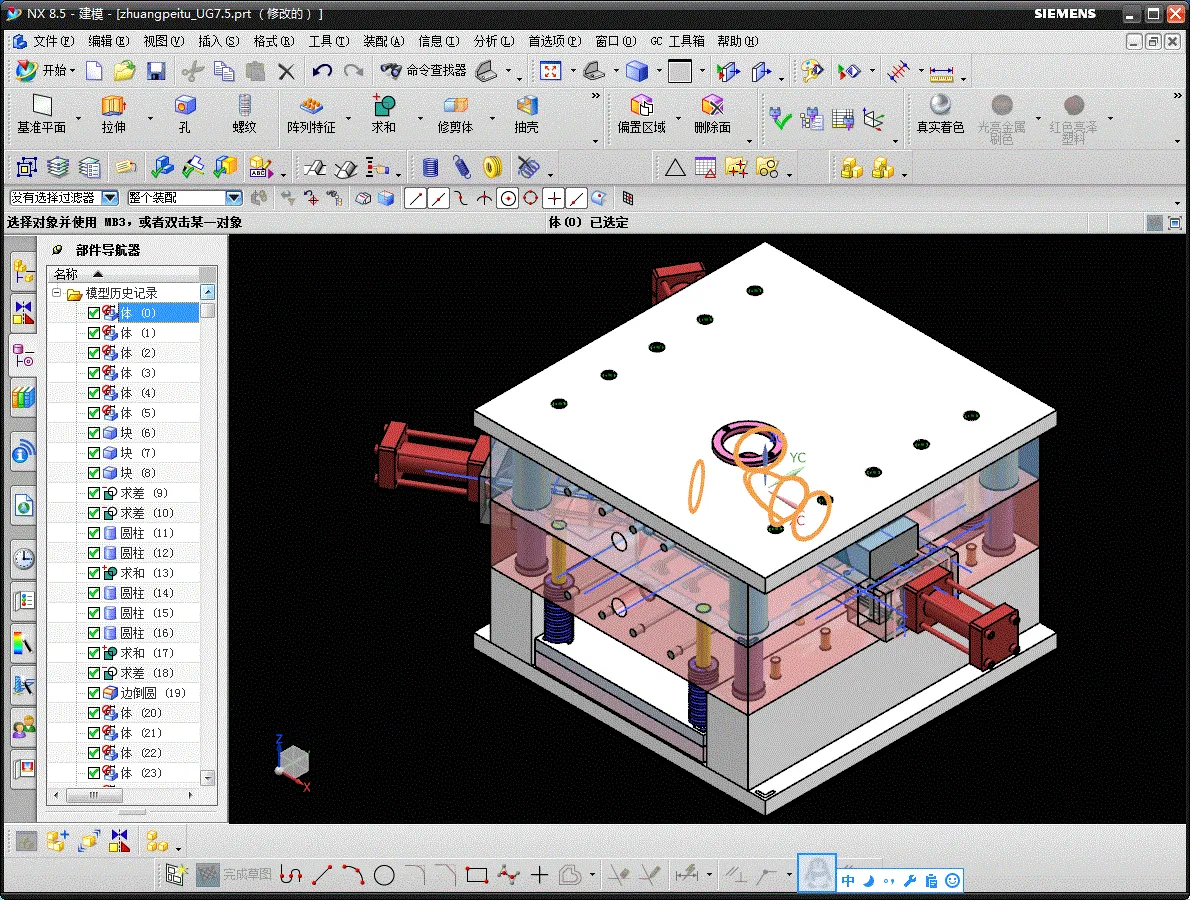Click the Roles sidebar icon
Viewport: 1190px width, 900px height.
(24, 728)
